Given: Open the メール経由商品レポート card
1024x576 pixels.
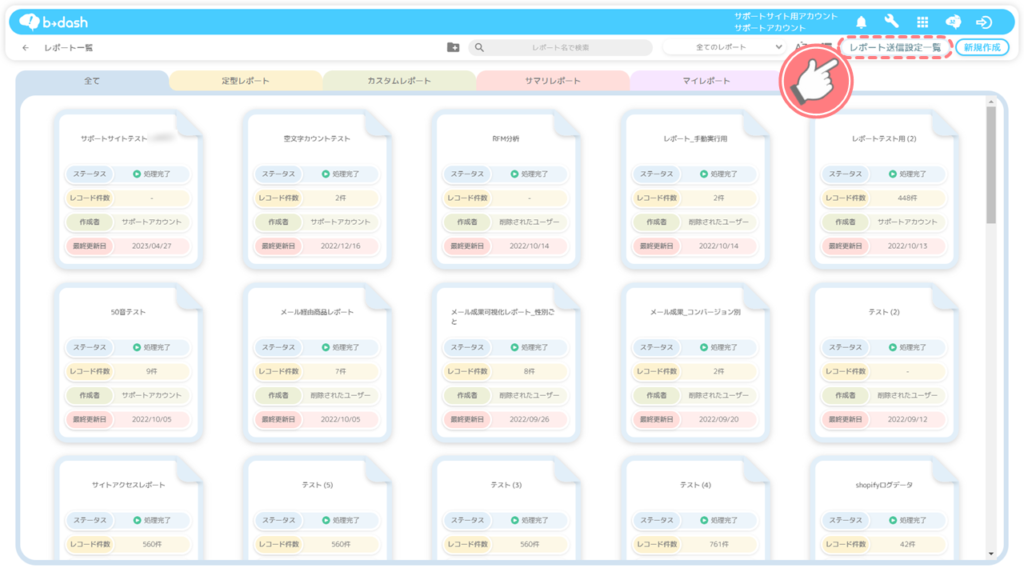Looking at the screenshot, I should click(317, 363).
